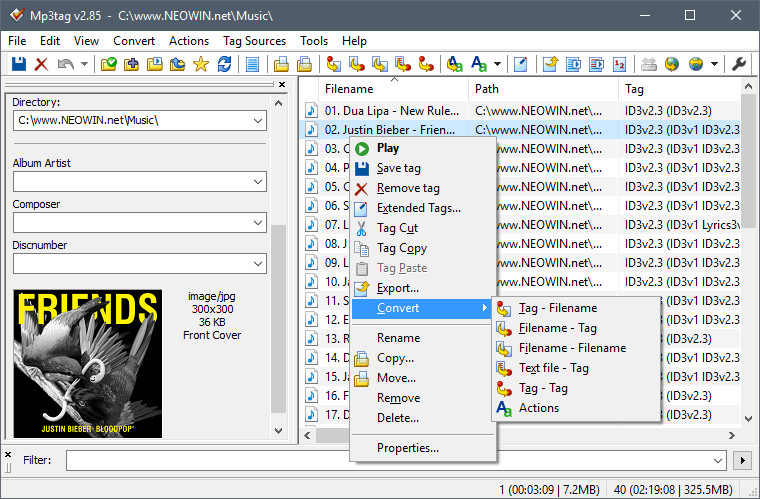Choose Rename in the context menu
This screenshot has height=499, width=760.
423,338
